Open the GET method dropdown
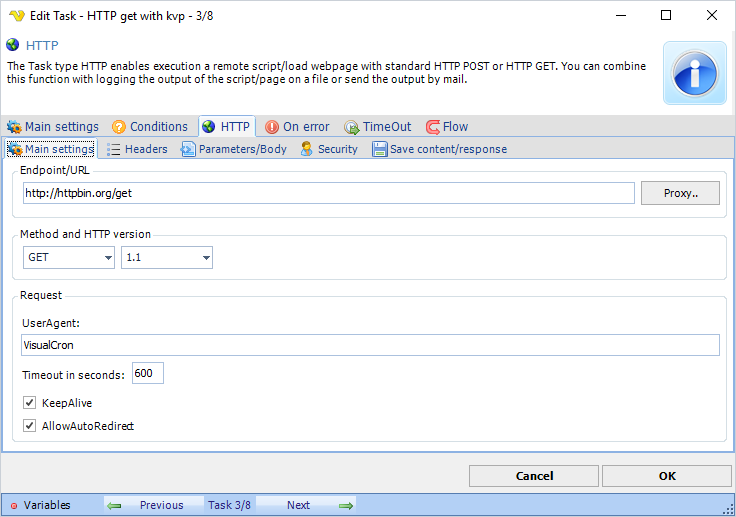The height and width of the screenshot is (517, 736). (69, 257)
